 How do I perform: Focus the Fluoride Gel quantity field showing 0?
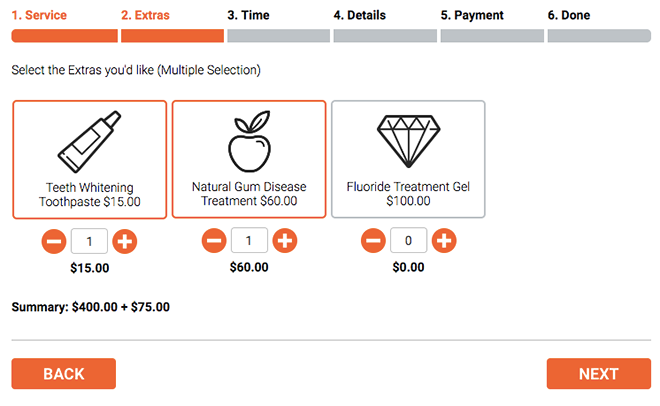pyautogui.click(x=408, y=241)
